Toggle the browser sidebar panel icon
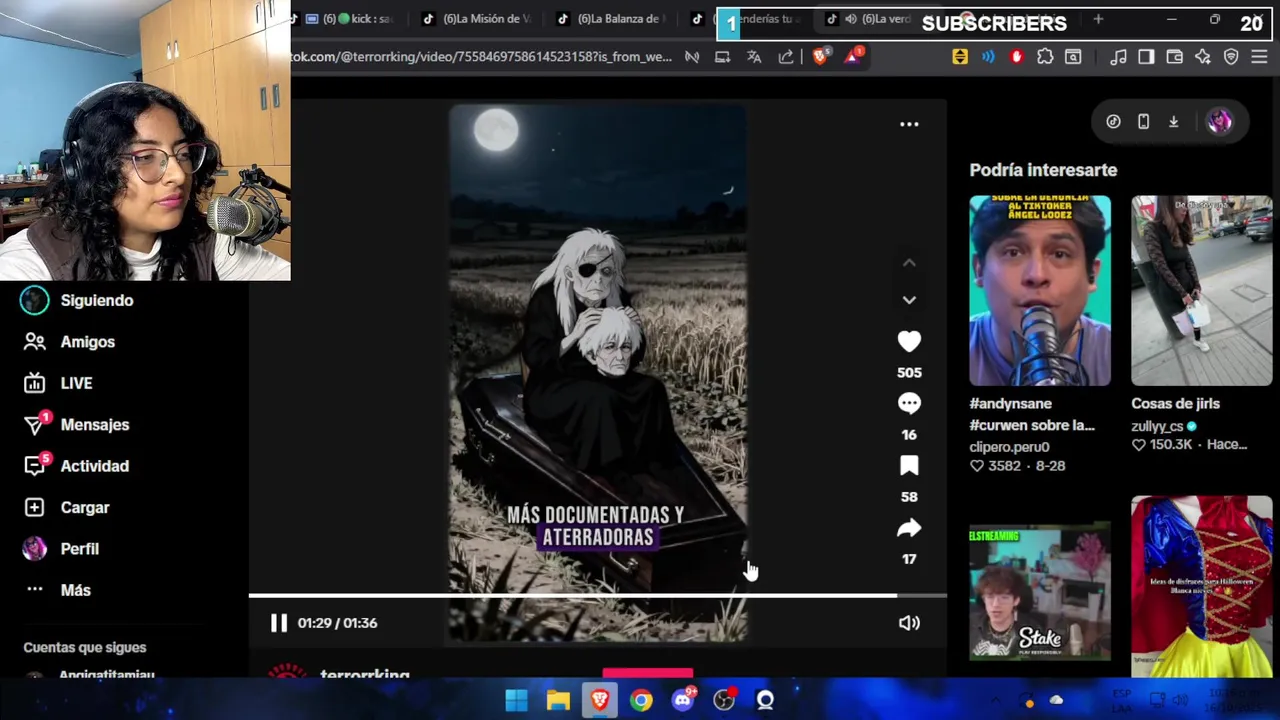This screenshot has width=1280, height=720. (1146, 57)
